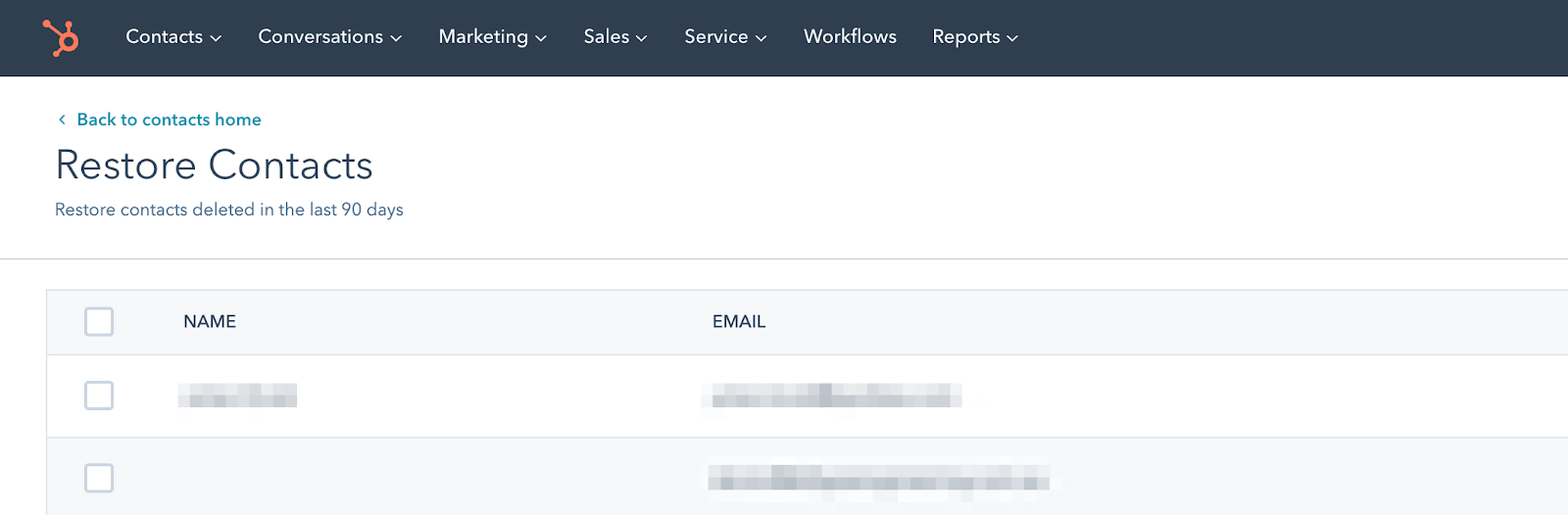This screenshot has height=515, width=1568.
Task: Click the first contact's email address
Action: 833,396
